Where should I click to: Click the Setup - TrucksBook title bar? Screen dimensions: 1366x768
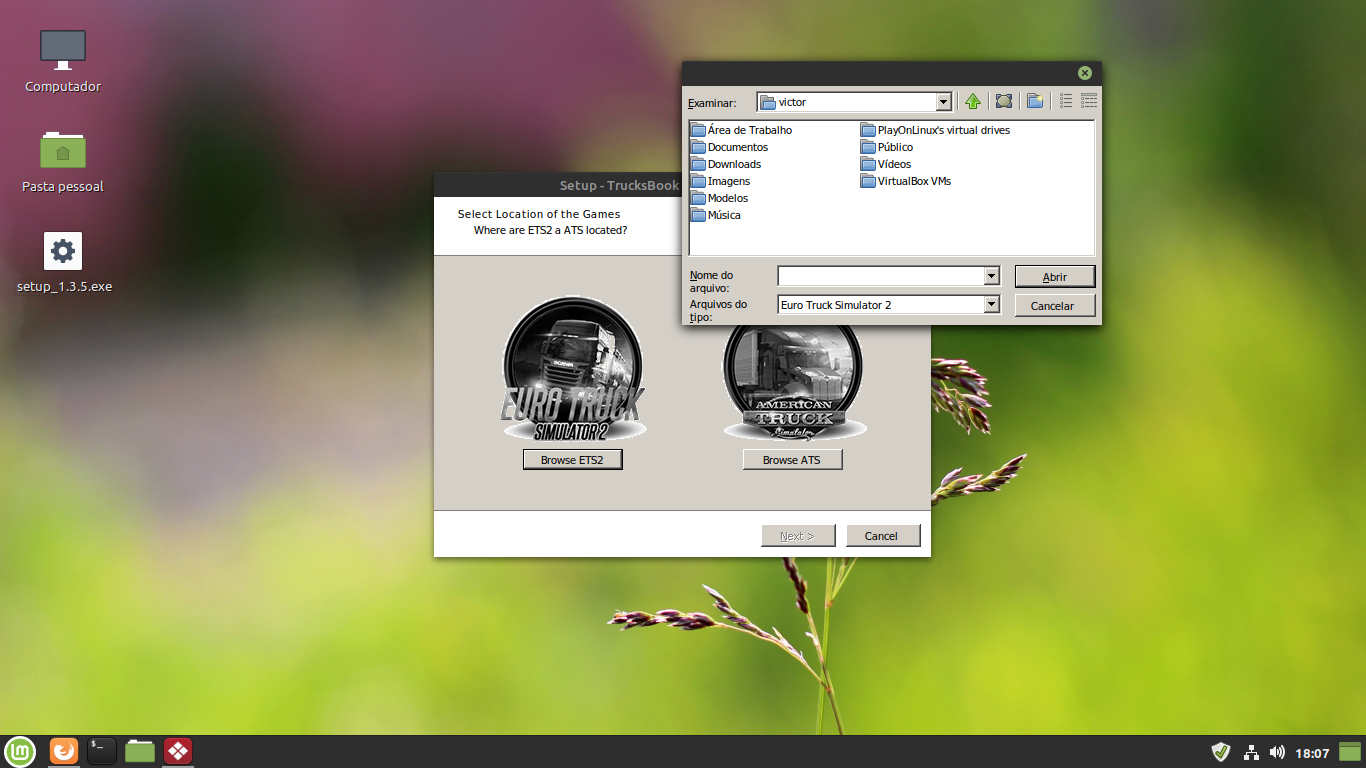558,185
